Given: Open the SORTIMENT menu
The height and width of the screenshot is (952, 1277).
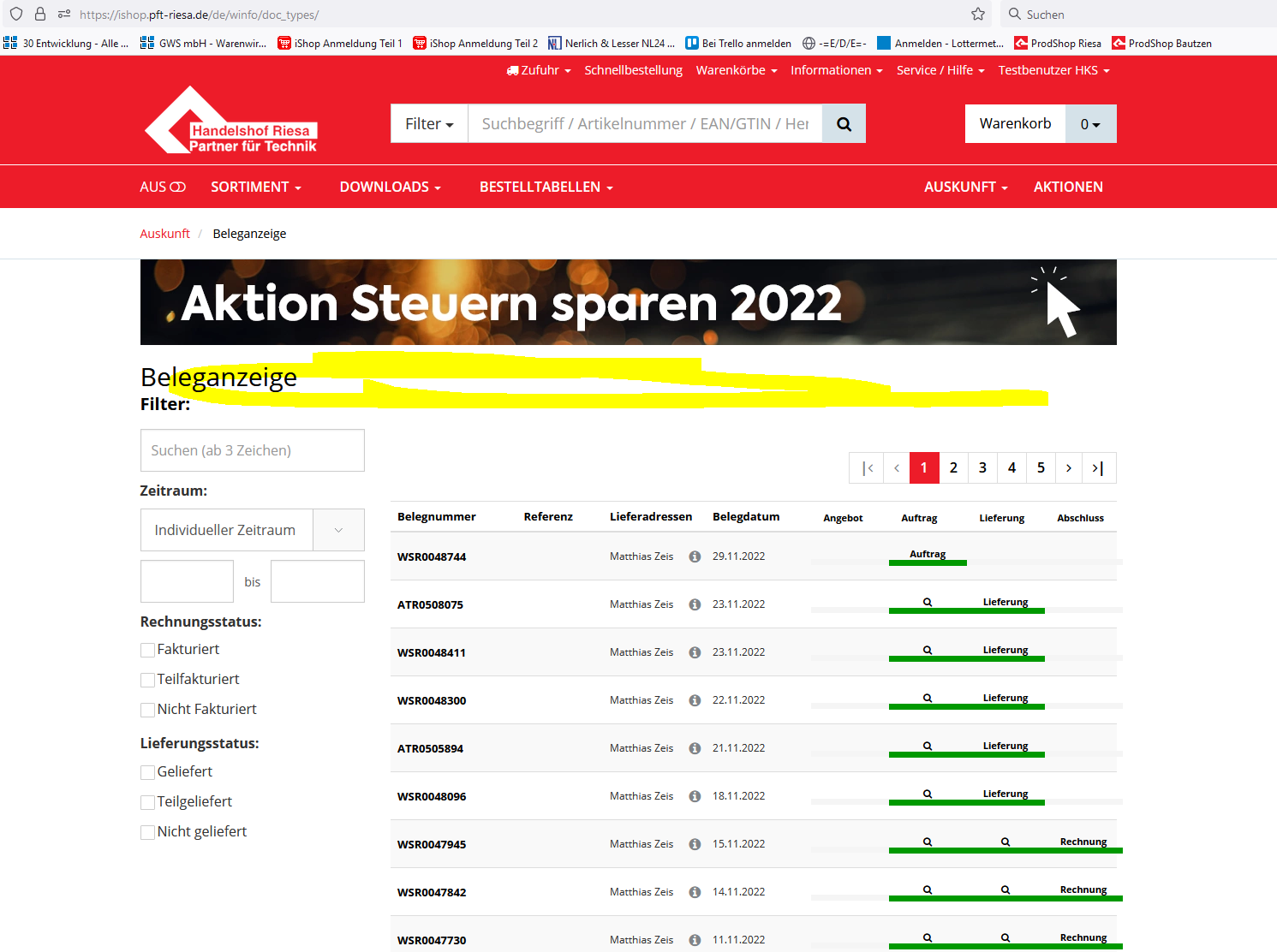Looking at the screenshot, I should point(255,187).
